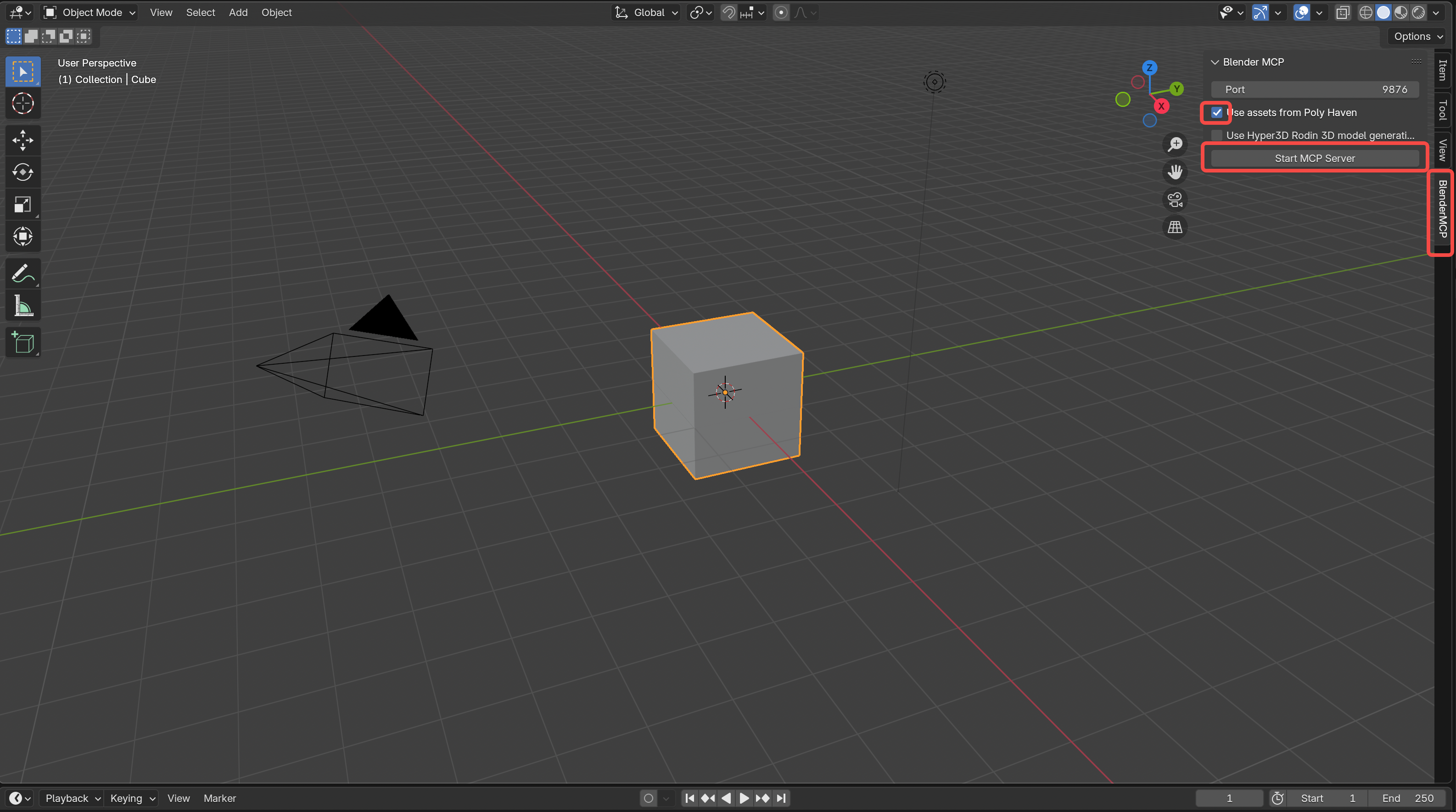This screenshot has width=1456, height=812.
Task: Choose the Annotate pencil tool
Action: pyautogui.click(x=22, y=274)
